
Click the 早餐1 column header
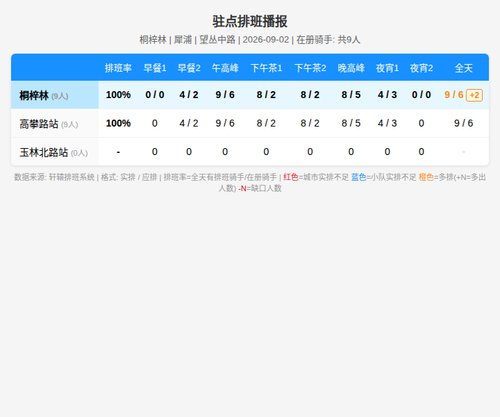click(x=155, y=68)
